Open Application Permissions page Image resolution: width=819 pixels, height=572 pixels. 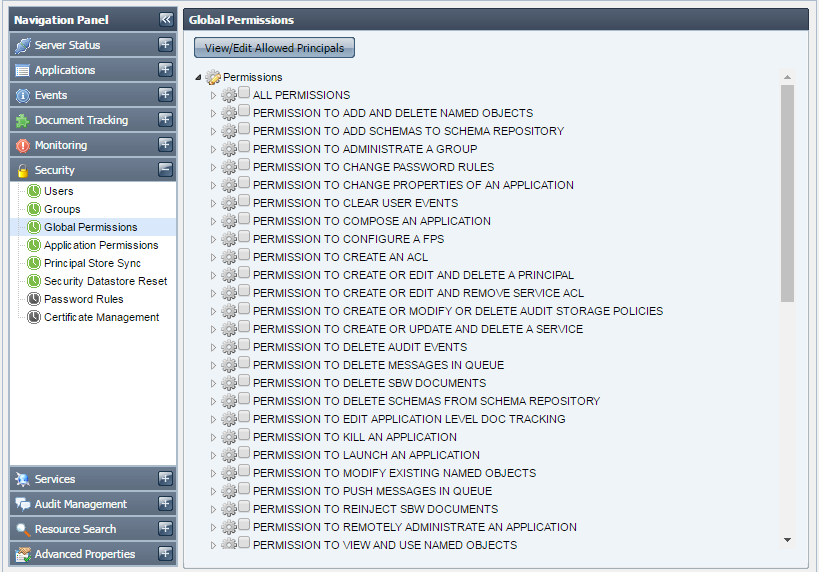[101, 245]
